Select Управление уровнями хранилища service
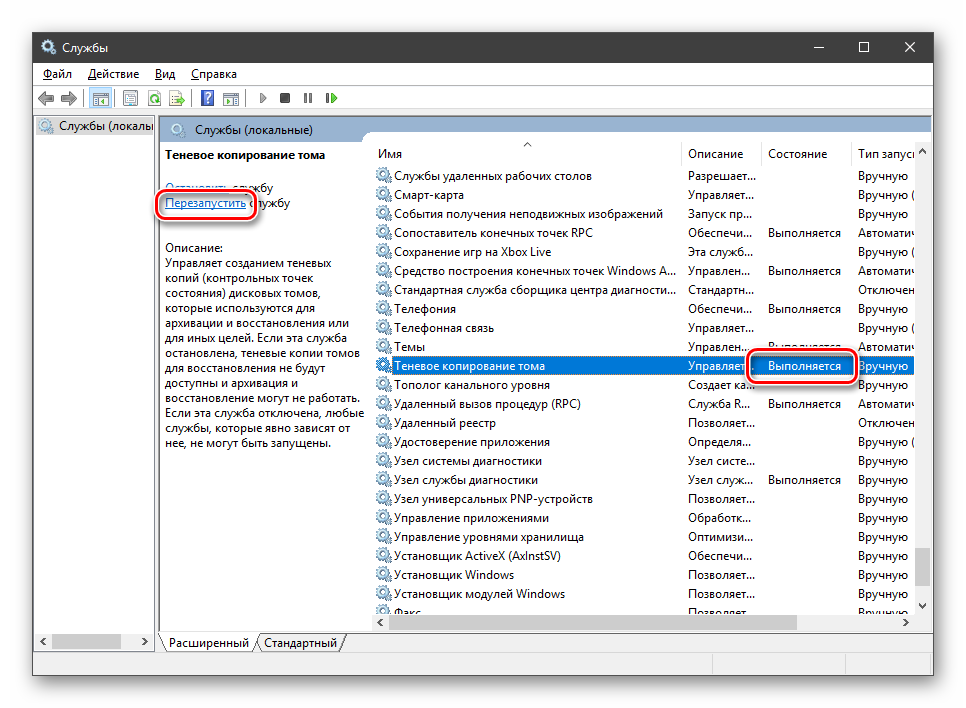The image size is (966, 708). [x=644, y=537]
